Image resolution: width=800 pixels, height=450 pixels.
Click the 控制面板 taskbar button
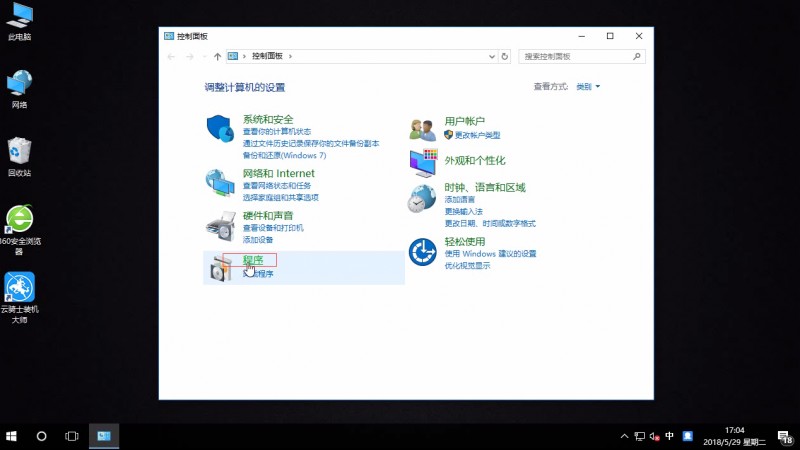click(104, 436)
